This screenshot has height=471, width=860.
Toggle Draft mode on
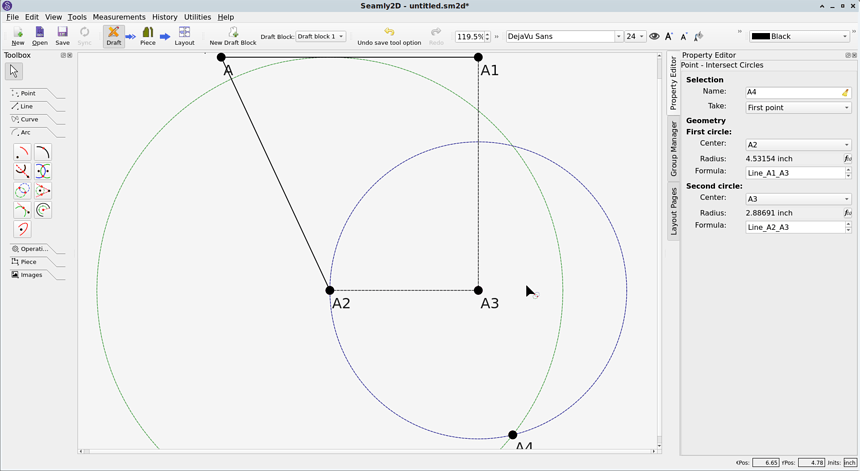pyautogui.click(x=113, y=34)
